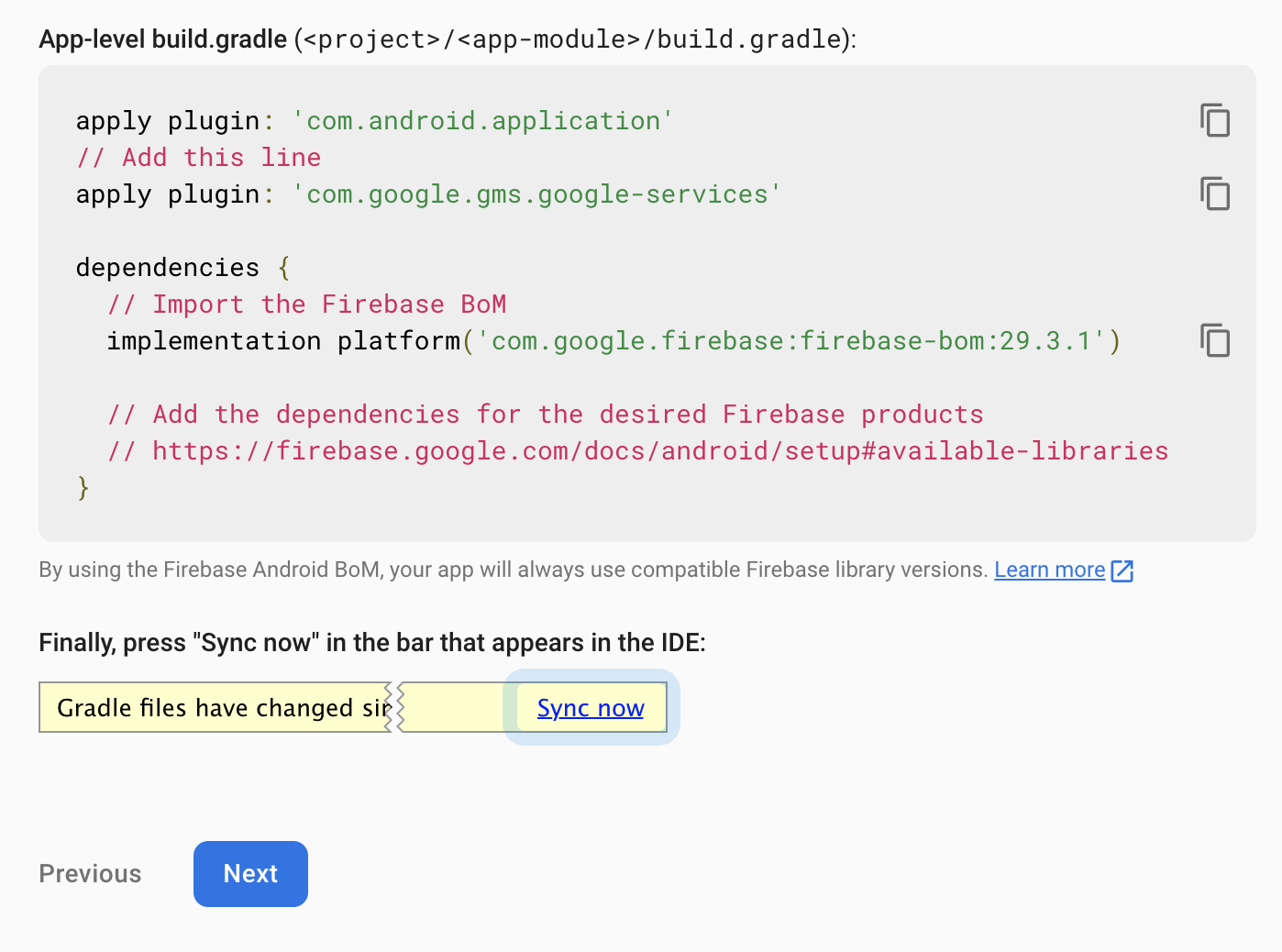Go back with the Previous button

pyautogui.click(x=90, y=874)
